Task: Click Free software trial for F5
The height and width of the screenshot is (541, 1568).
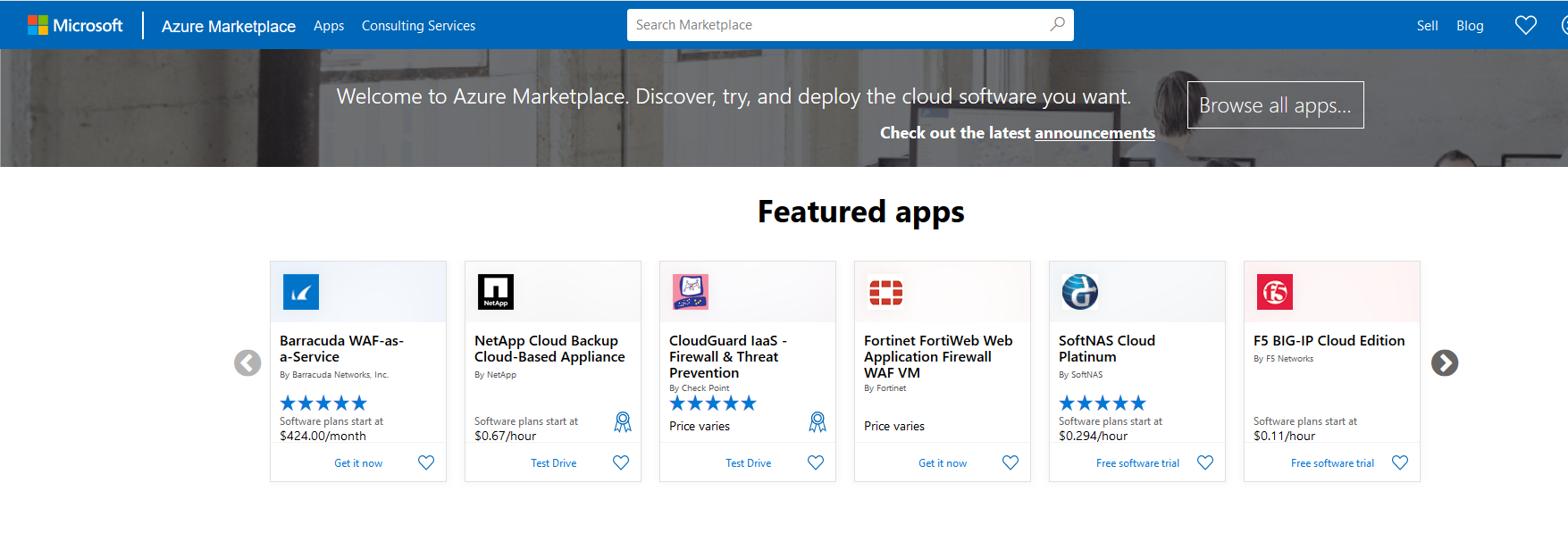Action: tap(1332, 463)
